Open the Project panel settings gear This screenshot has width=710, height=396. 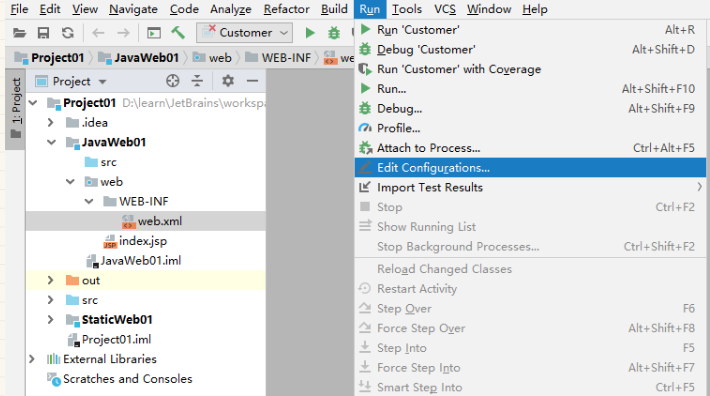click(x=228, y=81)
